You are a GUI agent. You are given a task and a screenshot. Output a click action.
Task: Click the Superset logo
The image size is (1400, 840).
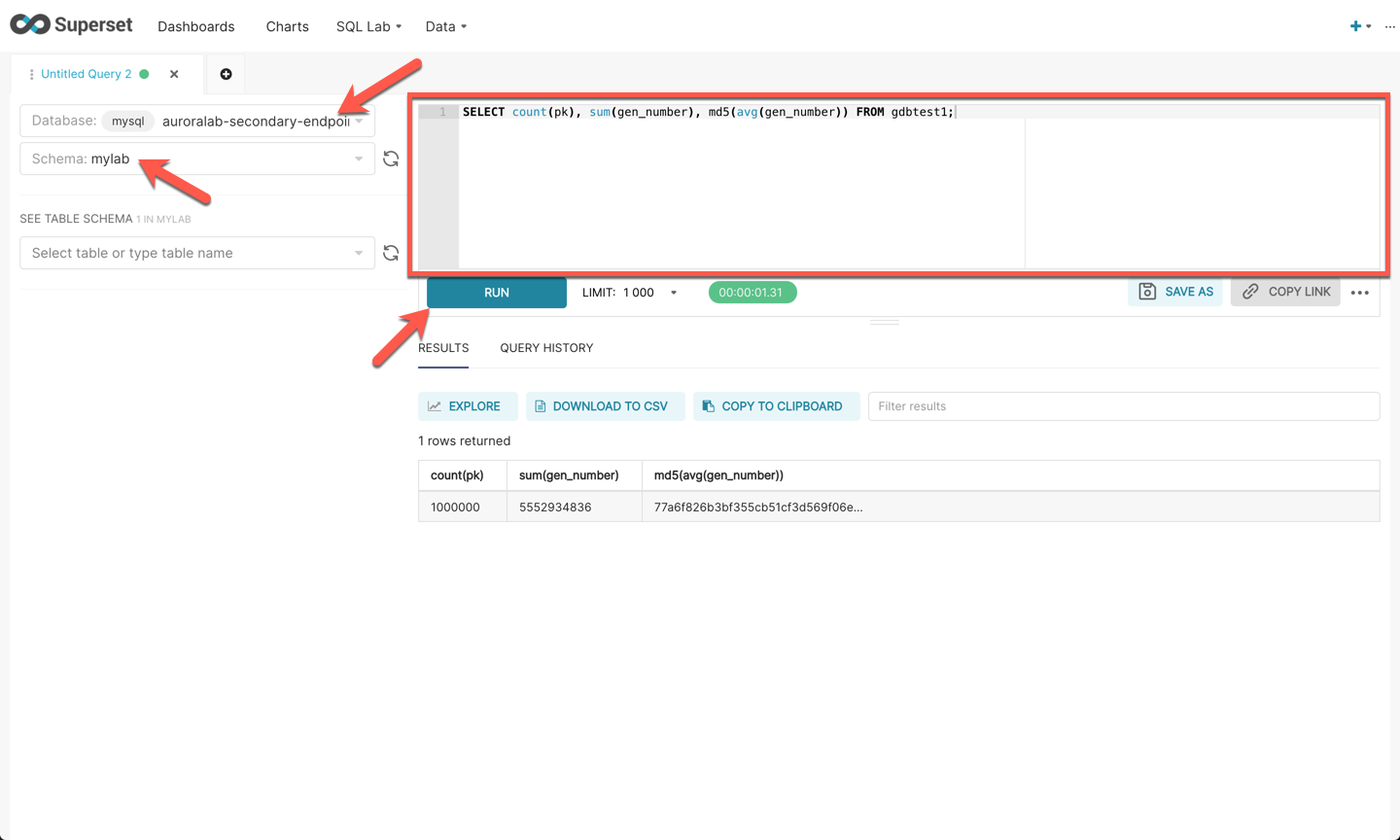click(71, 25)
